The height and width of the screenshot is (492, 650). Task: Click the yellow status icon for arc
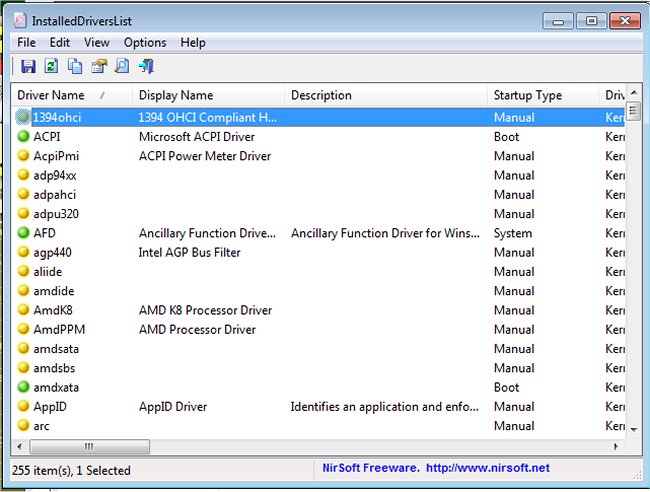pyautogui.click(x=23, y=425)
